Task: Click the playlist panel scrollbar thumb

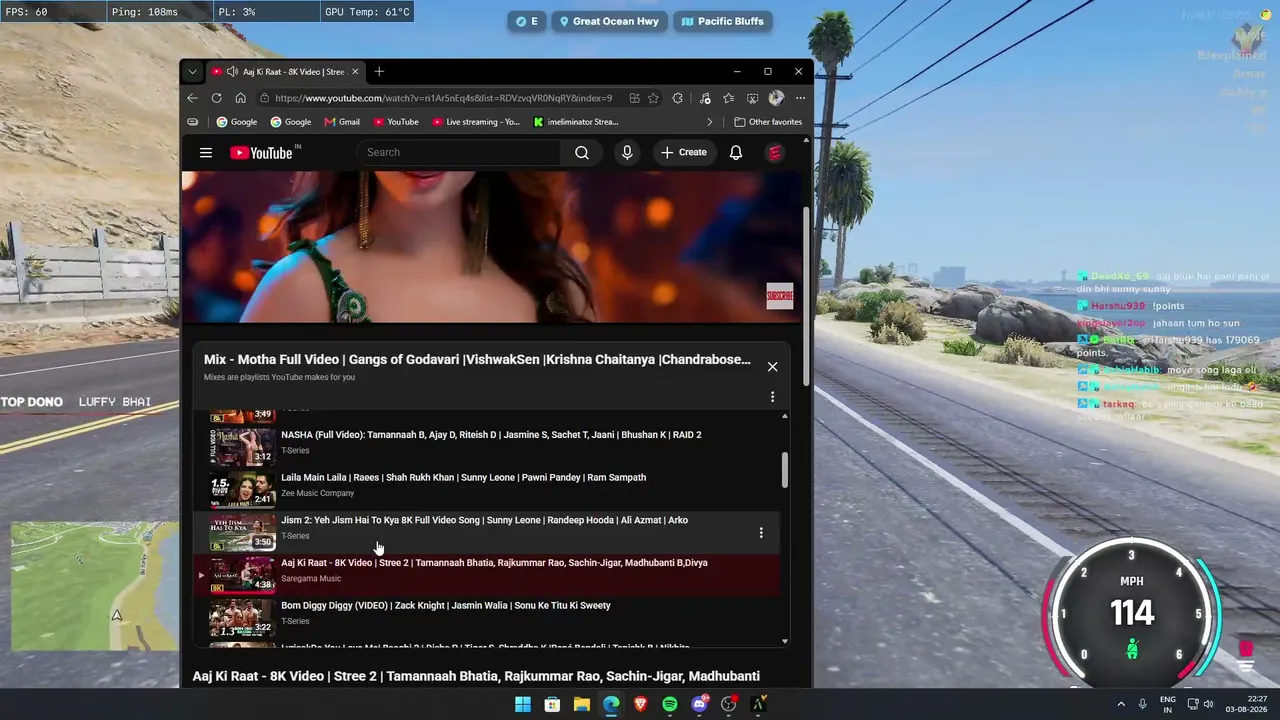Action: [x=785, y=469]
